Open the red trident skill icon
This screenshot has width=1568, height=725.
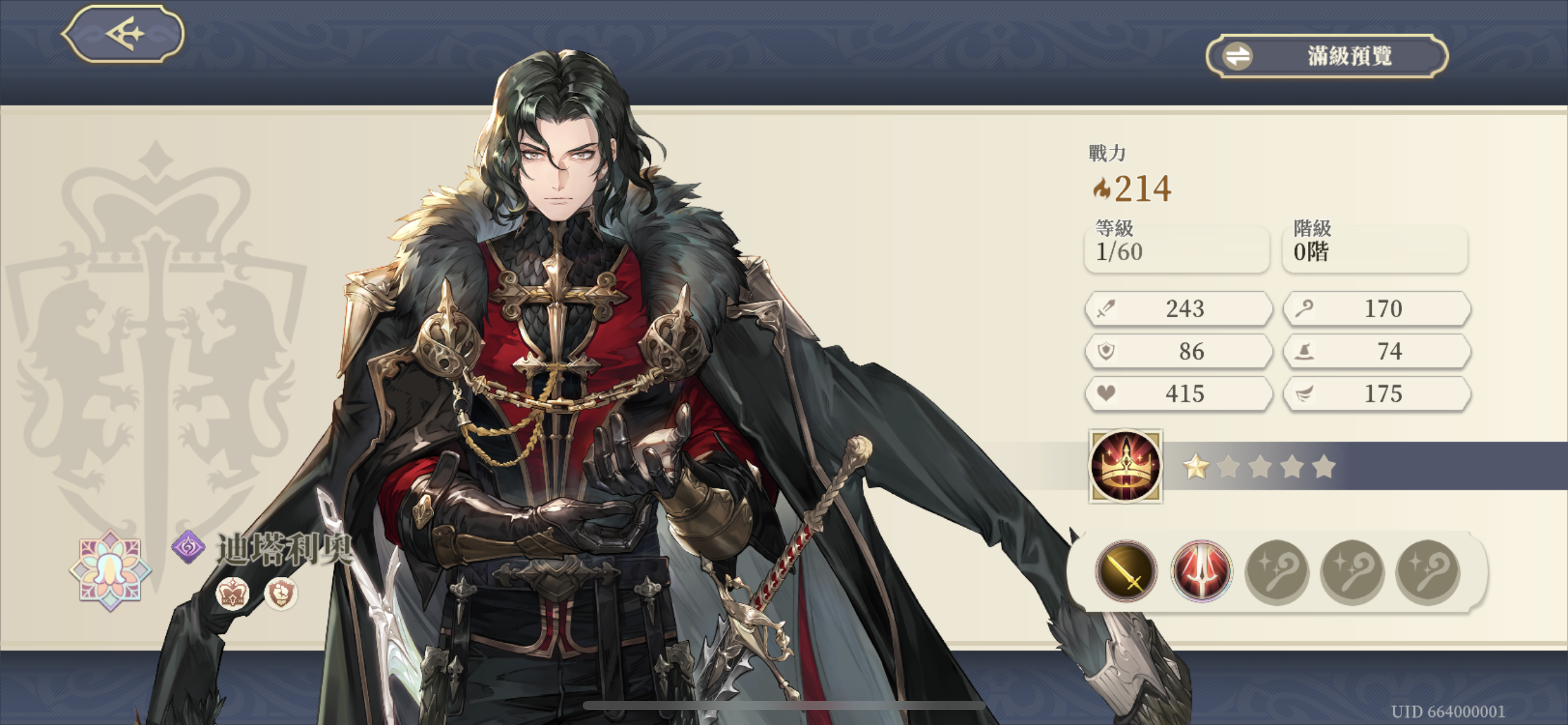tap(1201, 571)
